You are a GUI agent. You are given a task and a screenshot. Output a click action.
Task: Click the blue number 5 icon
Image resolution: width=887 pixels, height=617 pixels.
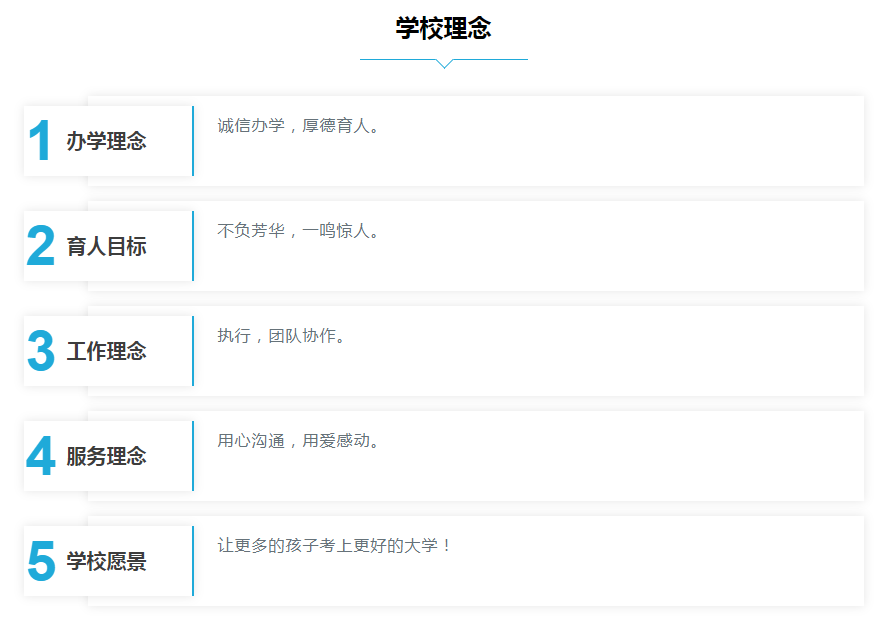(41, 561)
